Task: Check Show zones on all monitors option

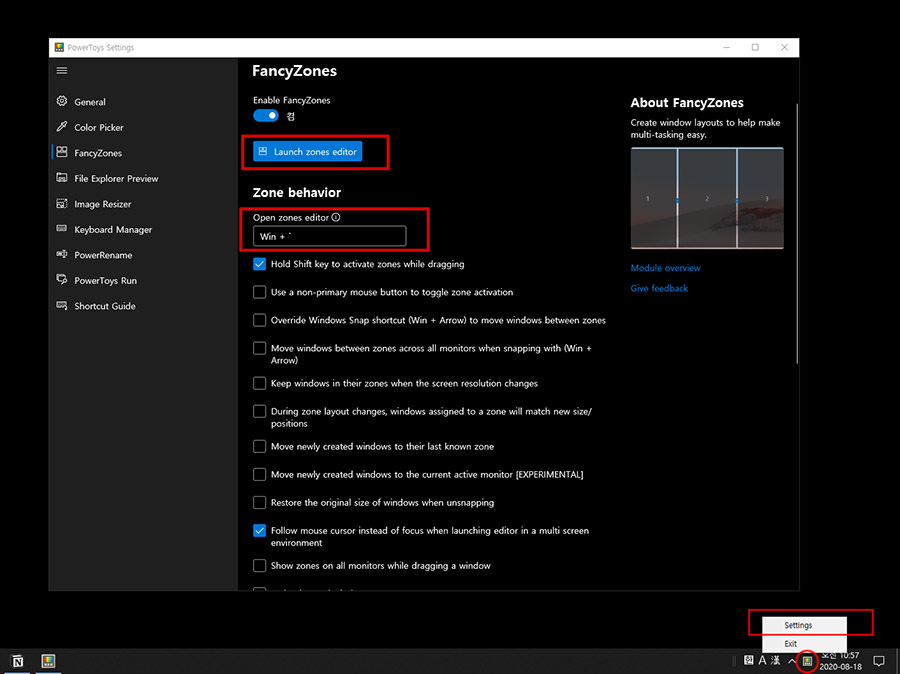Action: (259, 565)
